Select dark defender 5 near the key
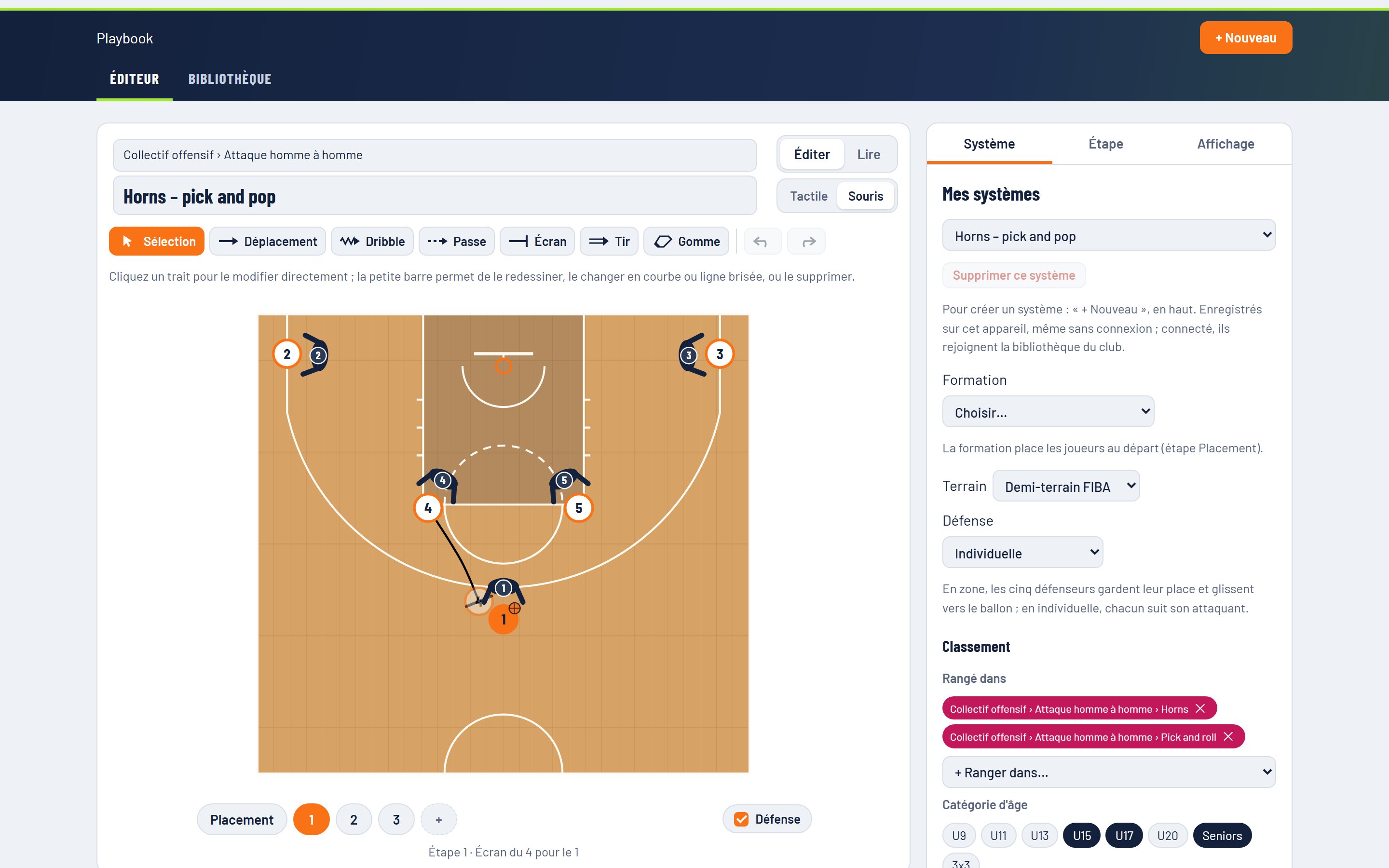This screenshot has width=1389, height=868. tap(564, 480)
